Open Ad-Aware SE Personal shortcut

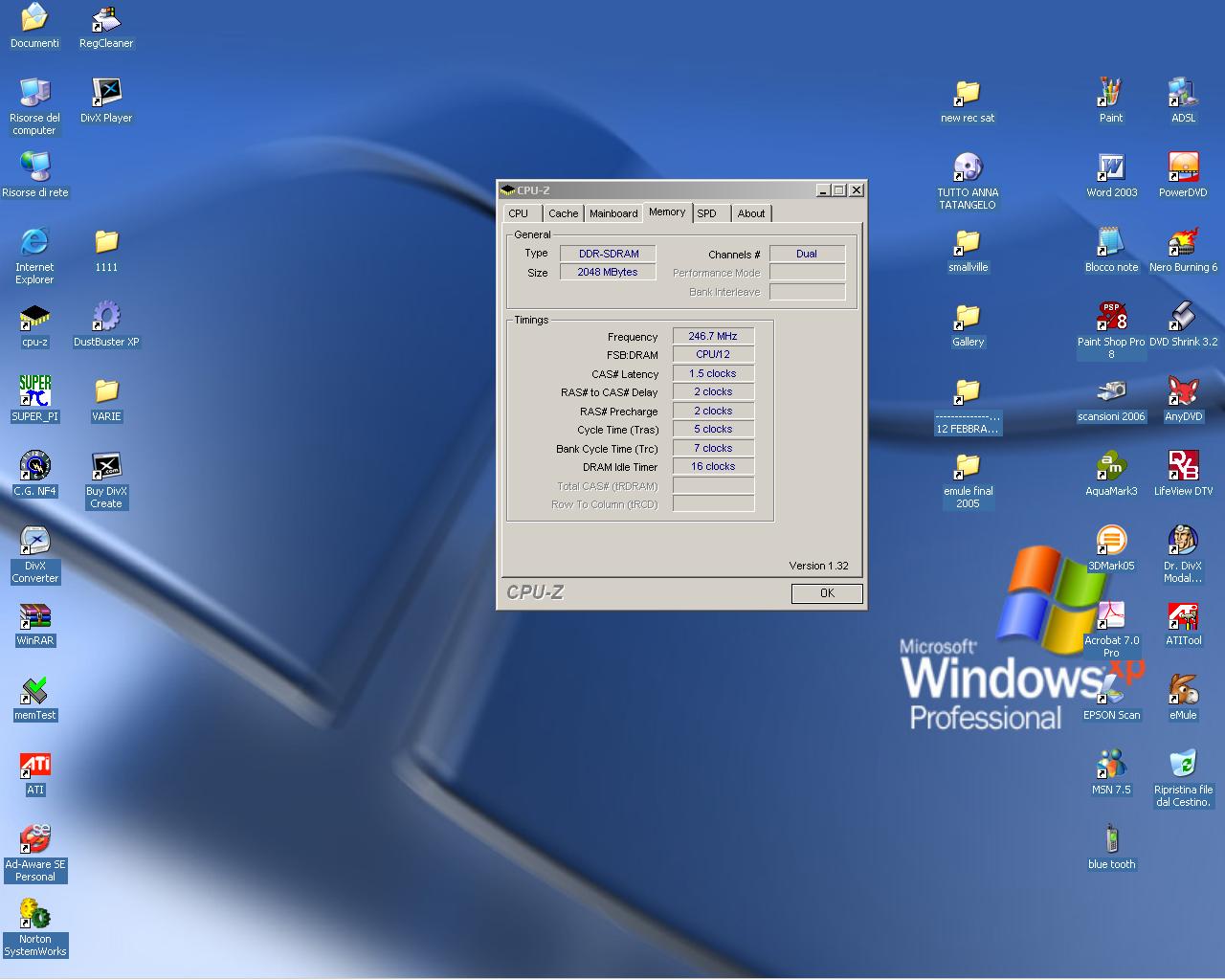[x=34, y=853]
